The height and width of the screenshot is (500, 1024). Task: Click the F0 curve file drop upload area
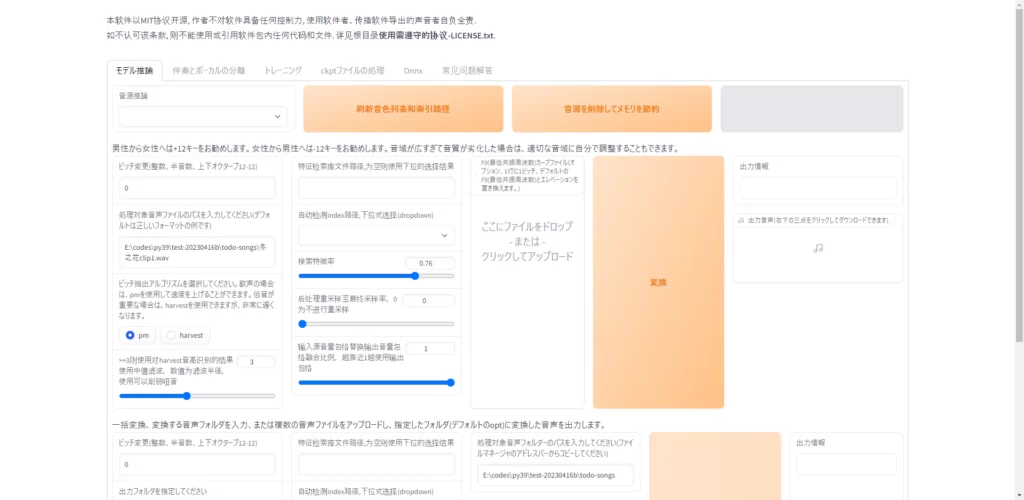point(527,241)
